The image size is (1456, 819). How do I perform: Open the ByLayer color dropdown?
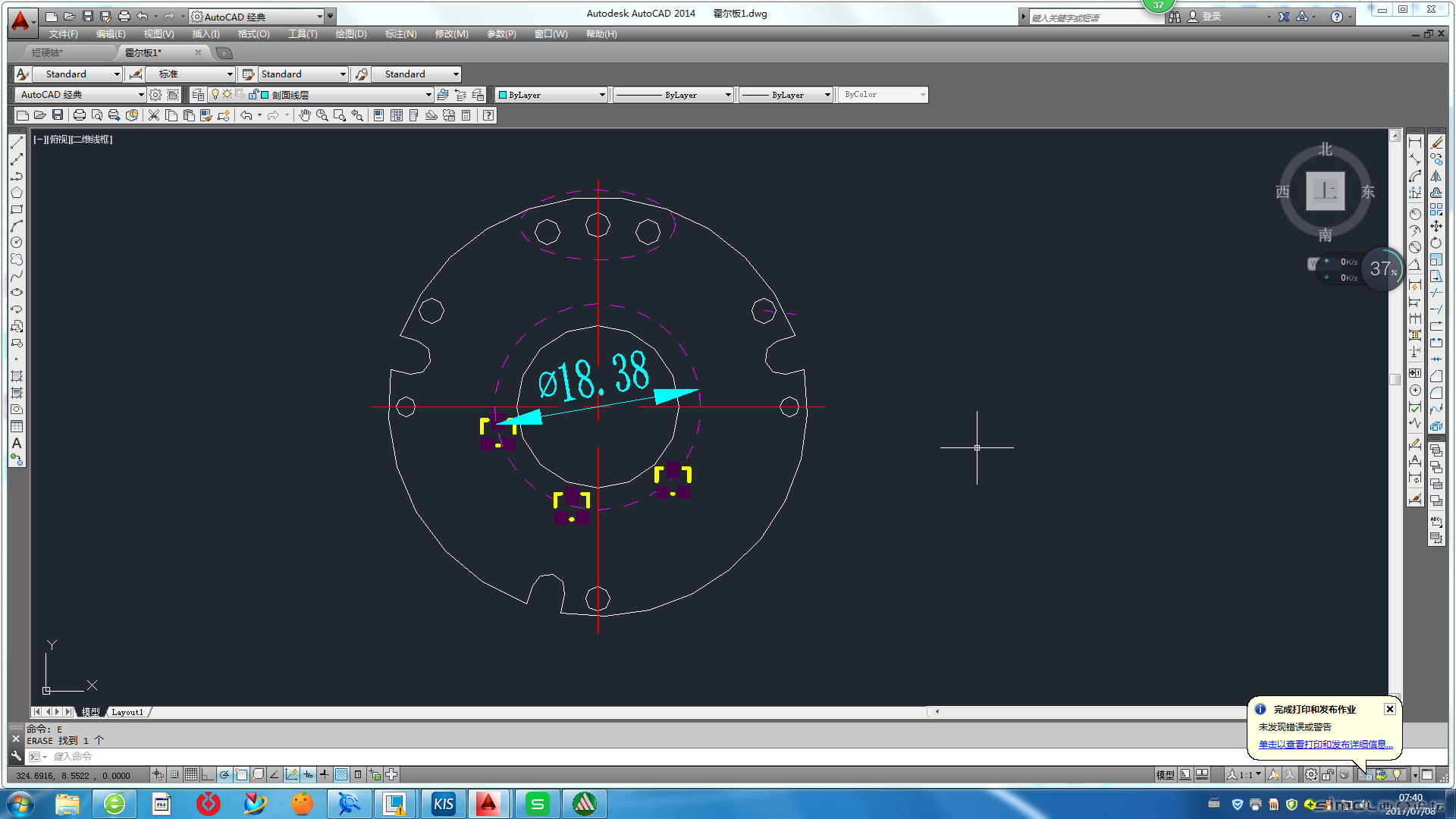coord(552,95)
